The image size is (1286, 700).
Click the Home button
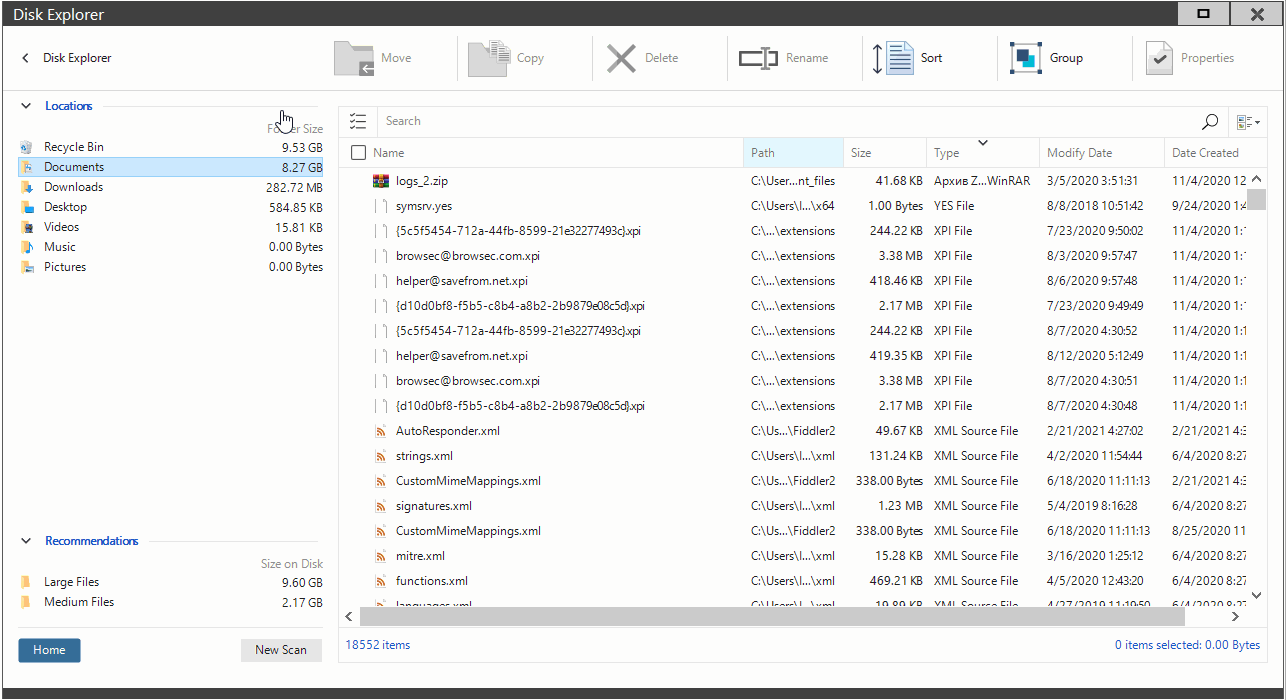coord(49,650)
